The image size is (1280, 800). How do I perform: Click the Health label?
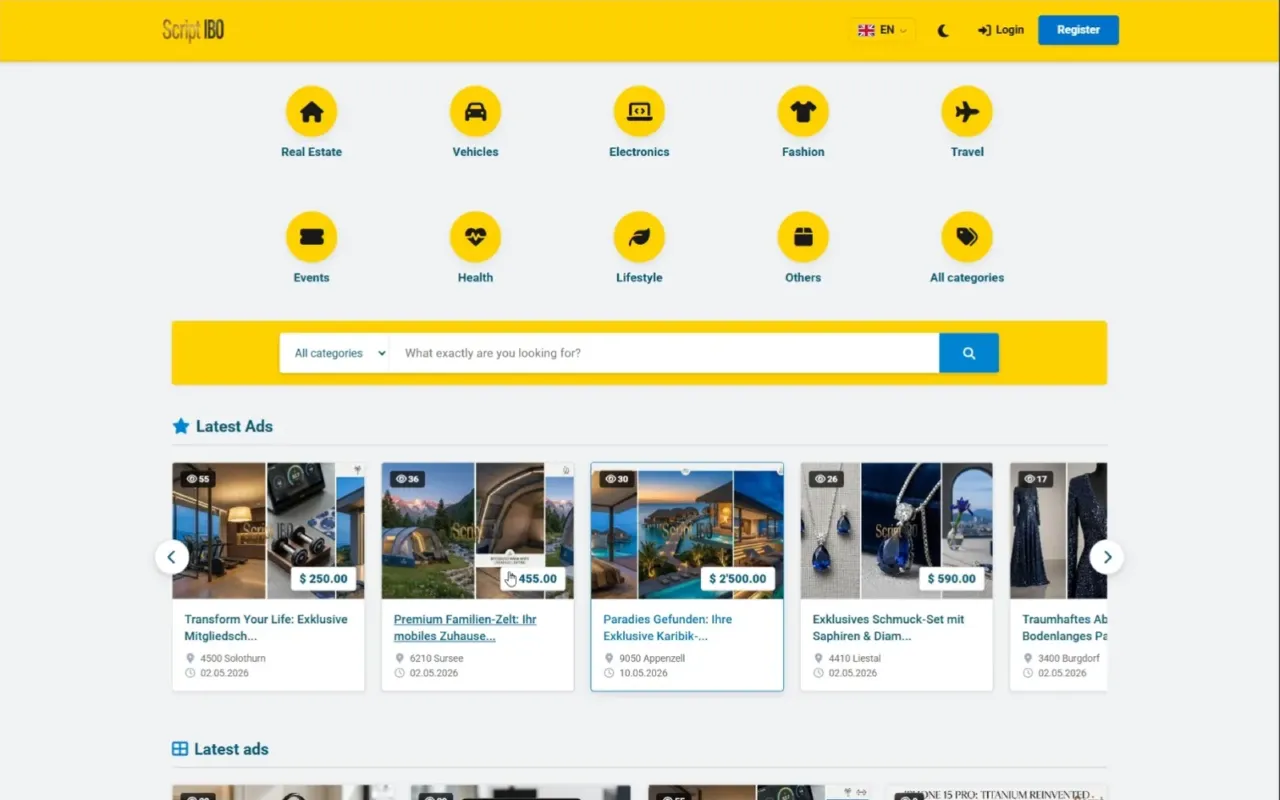click(x=475, y=278)
